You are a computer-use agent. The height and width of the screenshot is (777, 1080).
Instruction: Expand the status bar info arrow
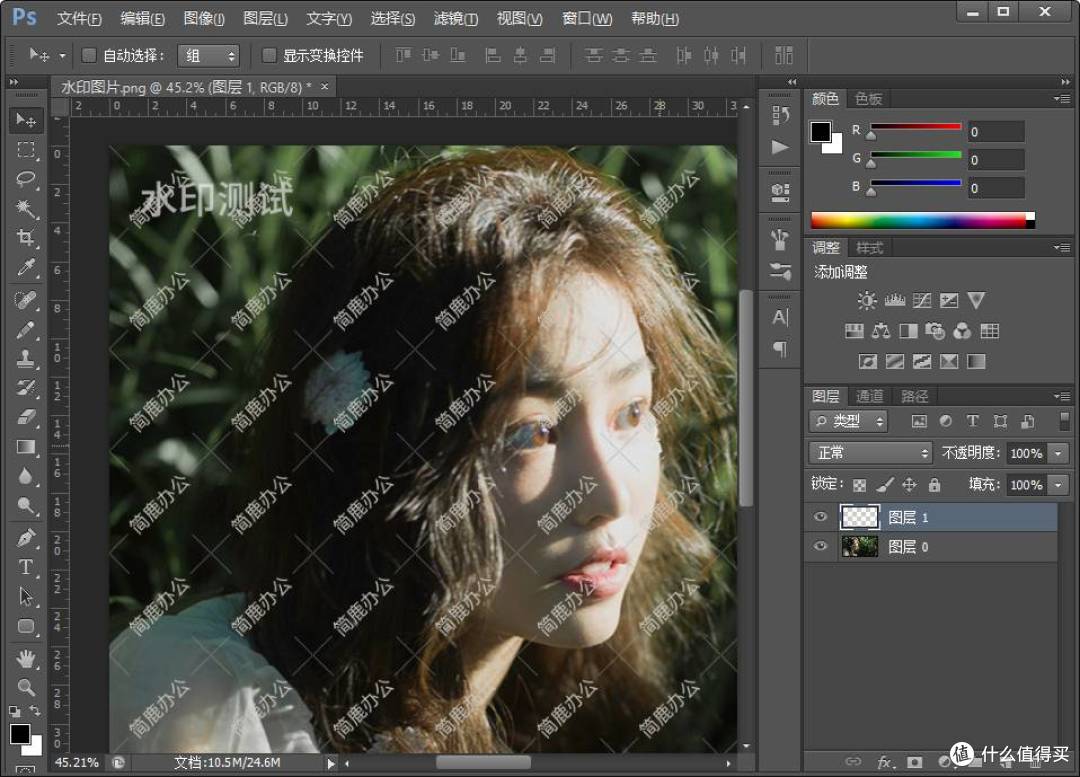click(331, 763)
